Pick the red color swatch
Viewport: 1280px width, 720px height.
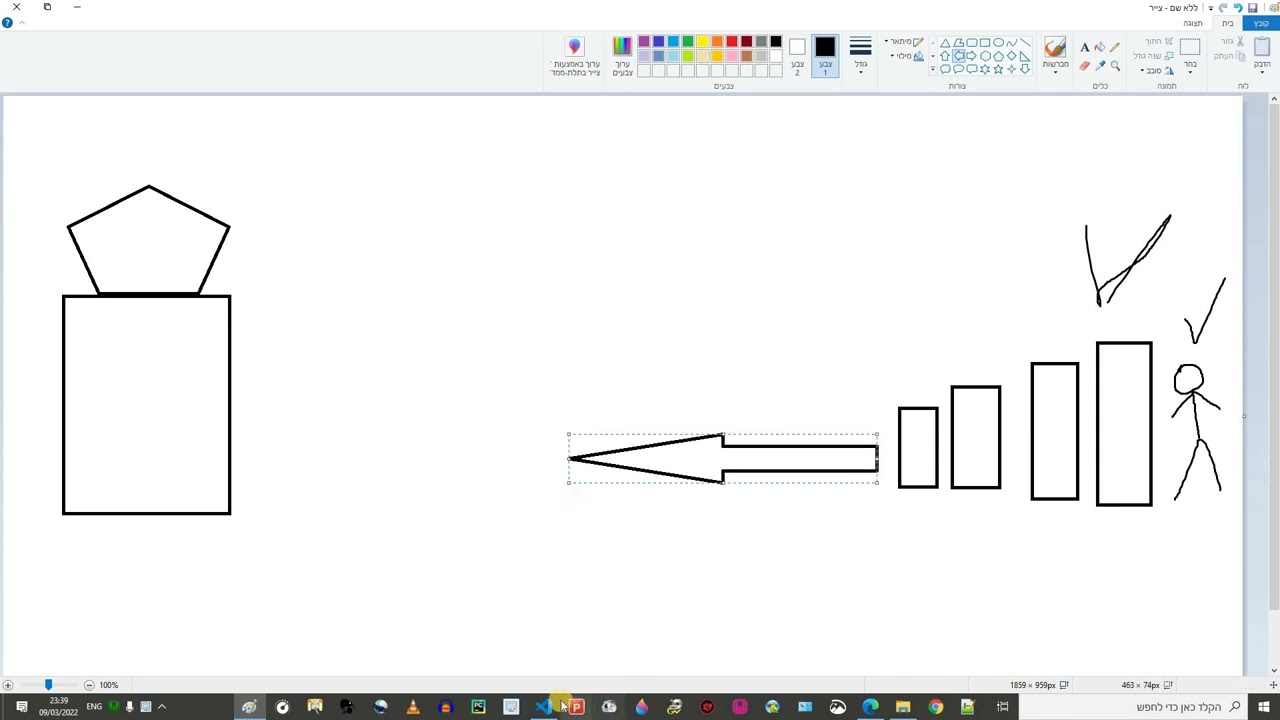point(732,41)
